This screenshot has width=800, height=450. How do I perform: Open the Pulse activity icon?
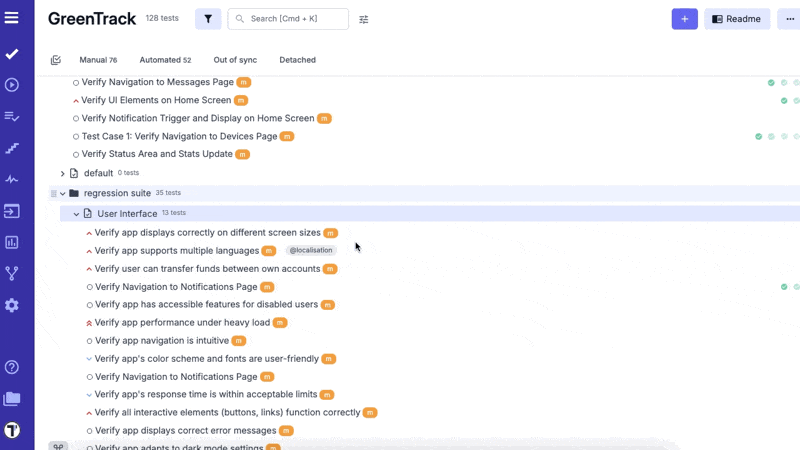[x=12, y=180]
